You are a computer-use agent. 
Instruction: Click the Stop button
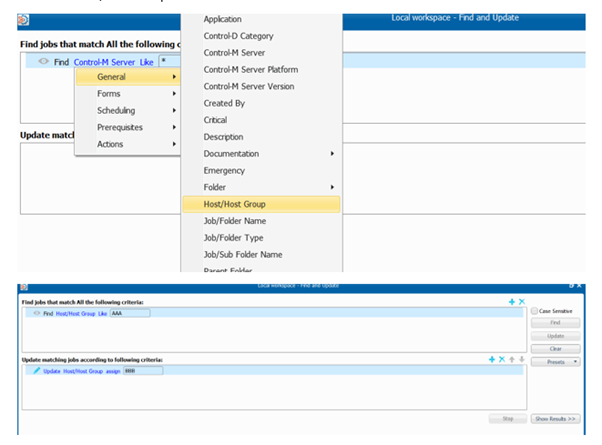point(508,419)
